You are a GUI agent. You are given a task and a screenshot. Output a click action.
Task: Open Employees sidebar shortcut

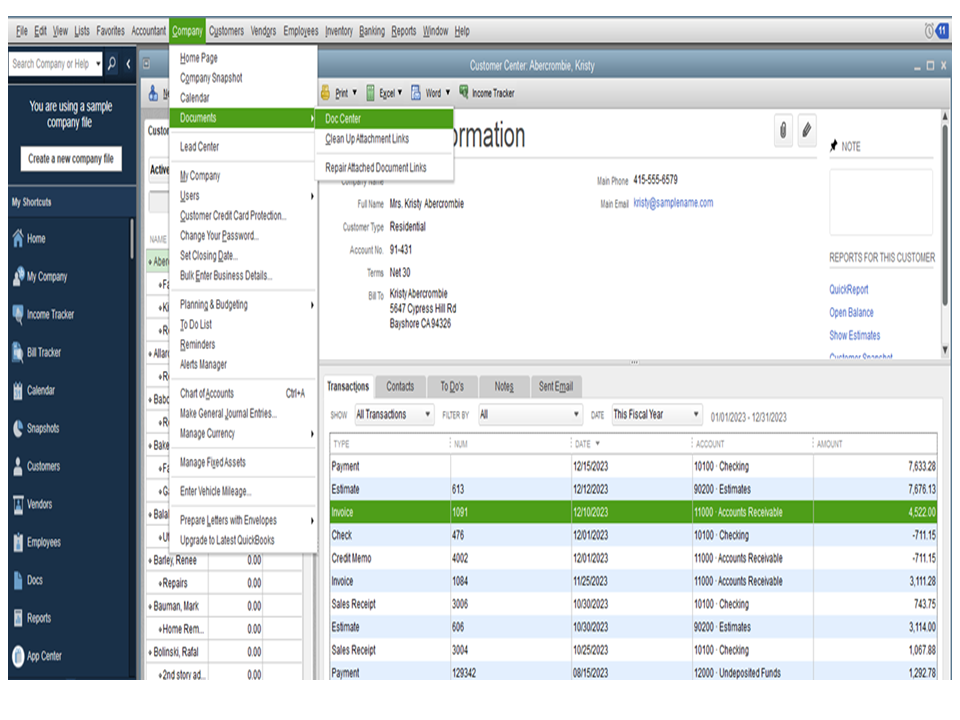tap(37, 542)
